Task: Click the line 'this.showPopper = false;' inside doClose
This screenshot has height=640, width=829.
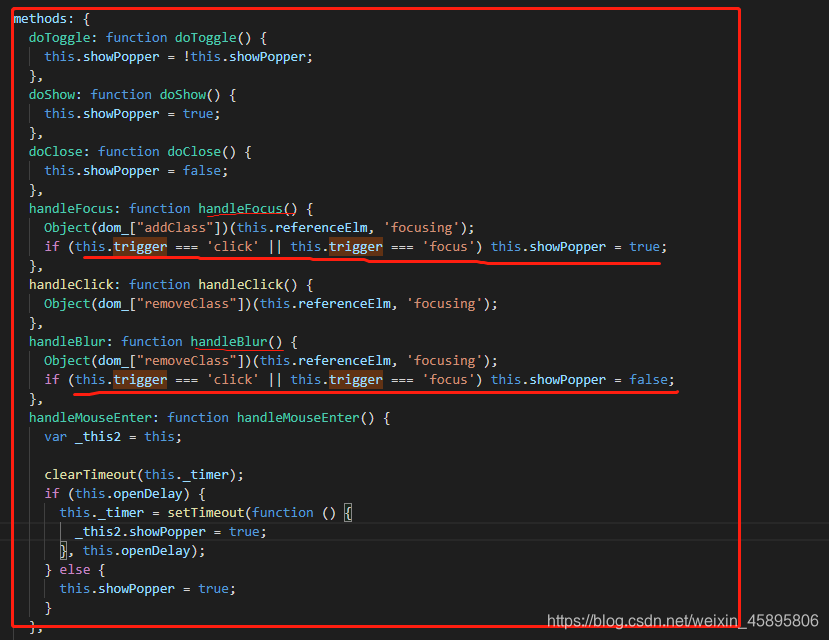Action: (x=136, y=171)
